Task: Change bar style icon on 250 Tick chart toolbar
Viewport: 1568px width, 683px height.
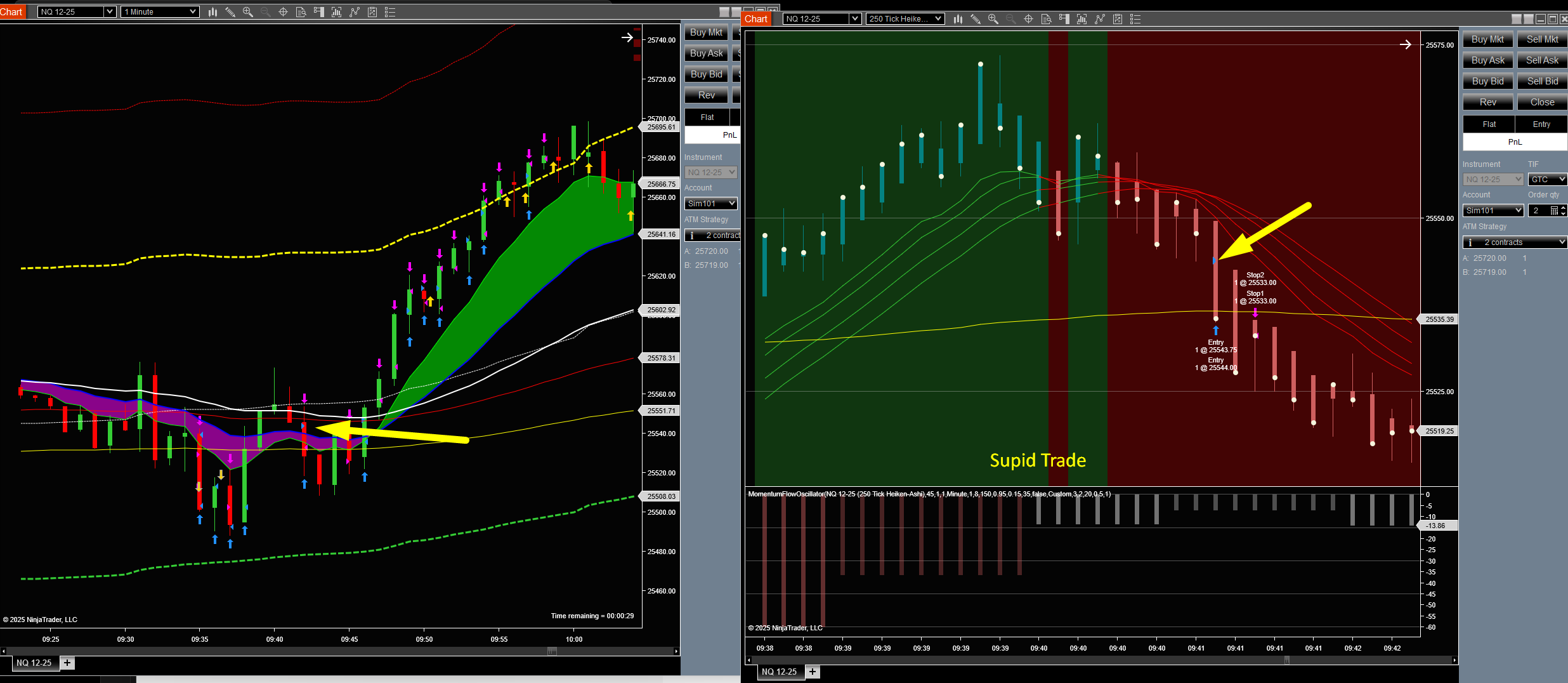Action: point(958,19)
